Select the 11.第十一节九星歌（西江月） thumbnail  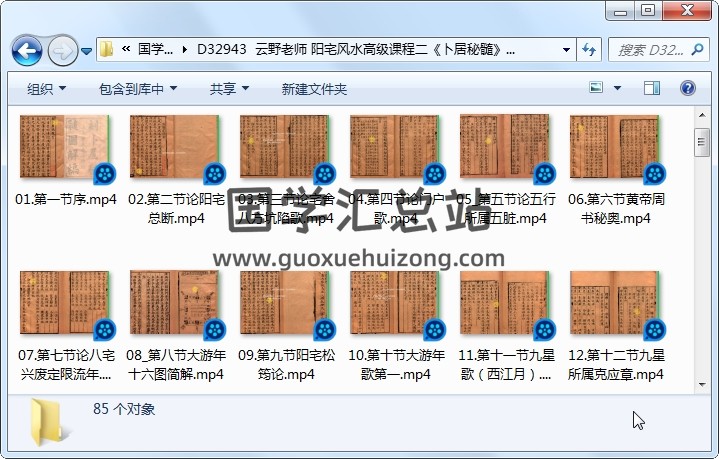(x=505, y=303)
